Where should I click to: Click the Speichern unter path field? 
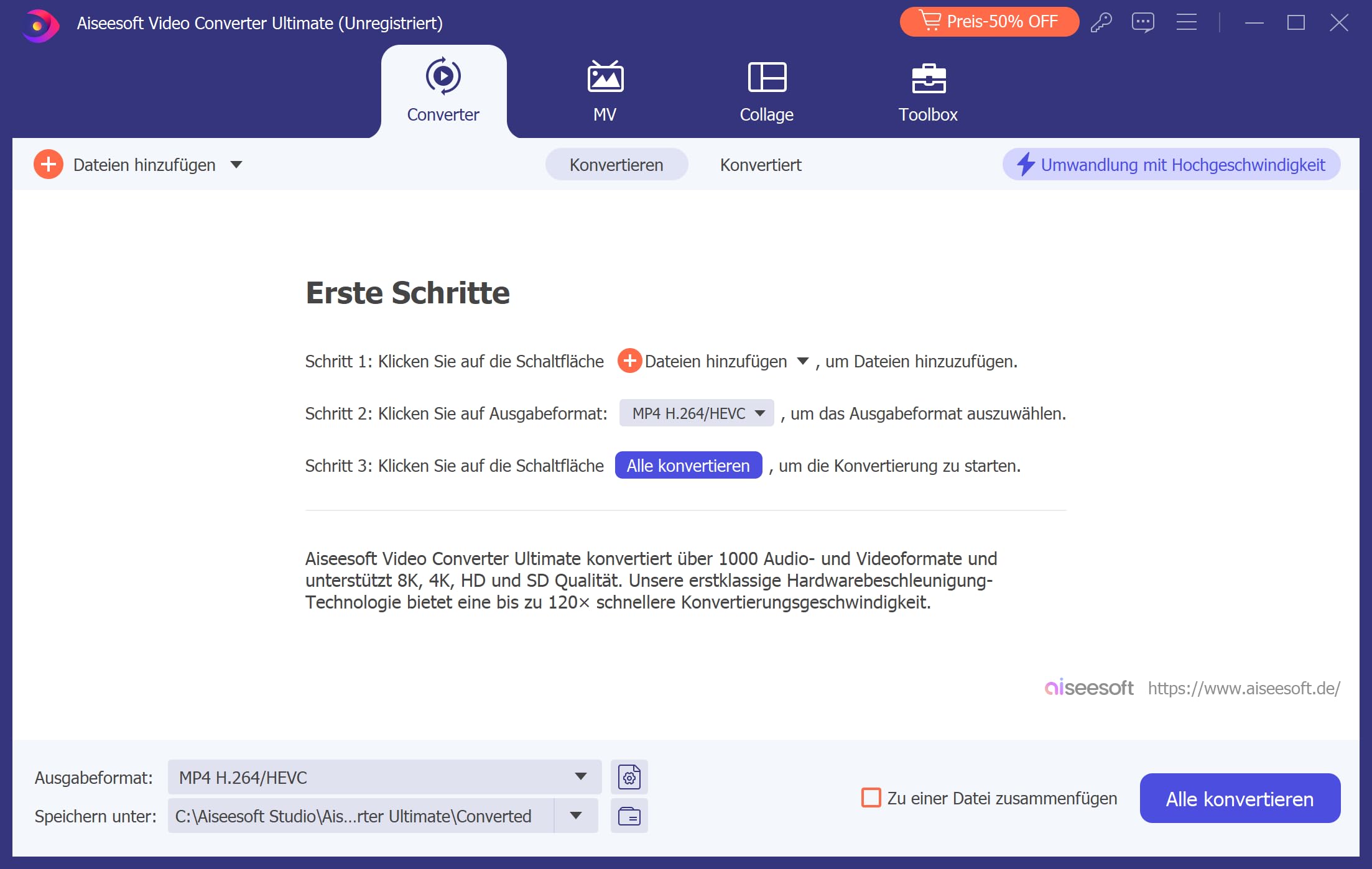[361, 816]
